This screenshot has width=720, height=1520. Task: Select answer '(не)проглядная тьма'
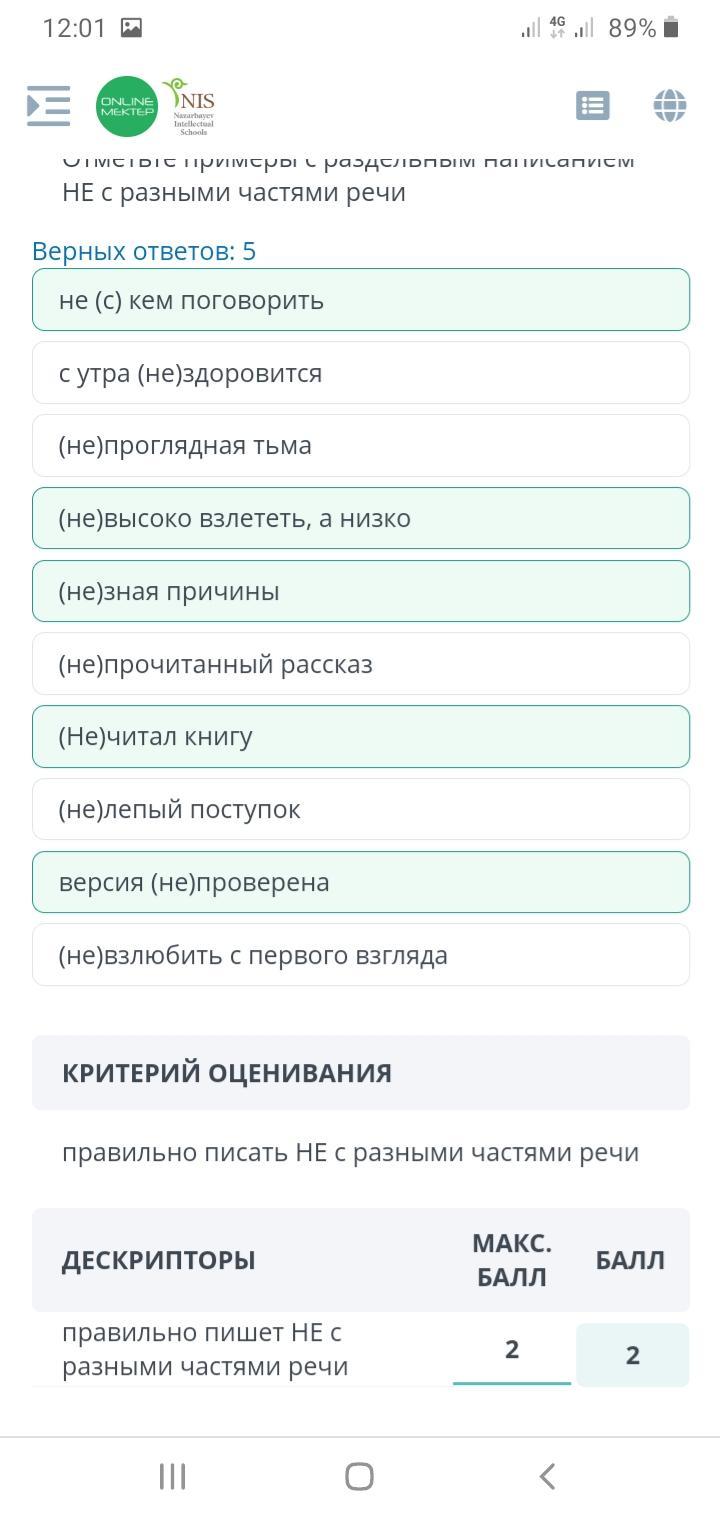tap(360, 446)
